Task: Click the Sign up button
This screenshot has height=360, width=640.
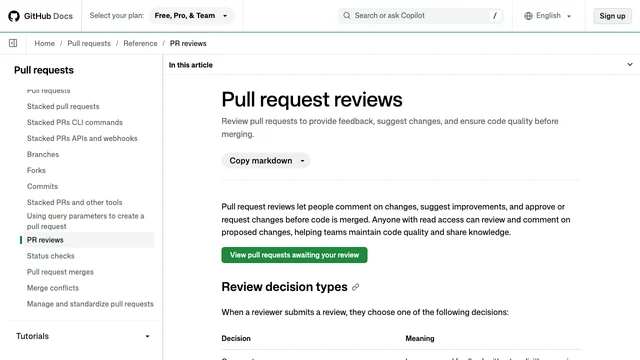Action: (612, 16)
